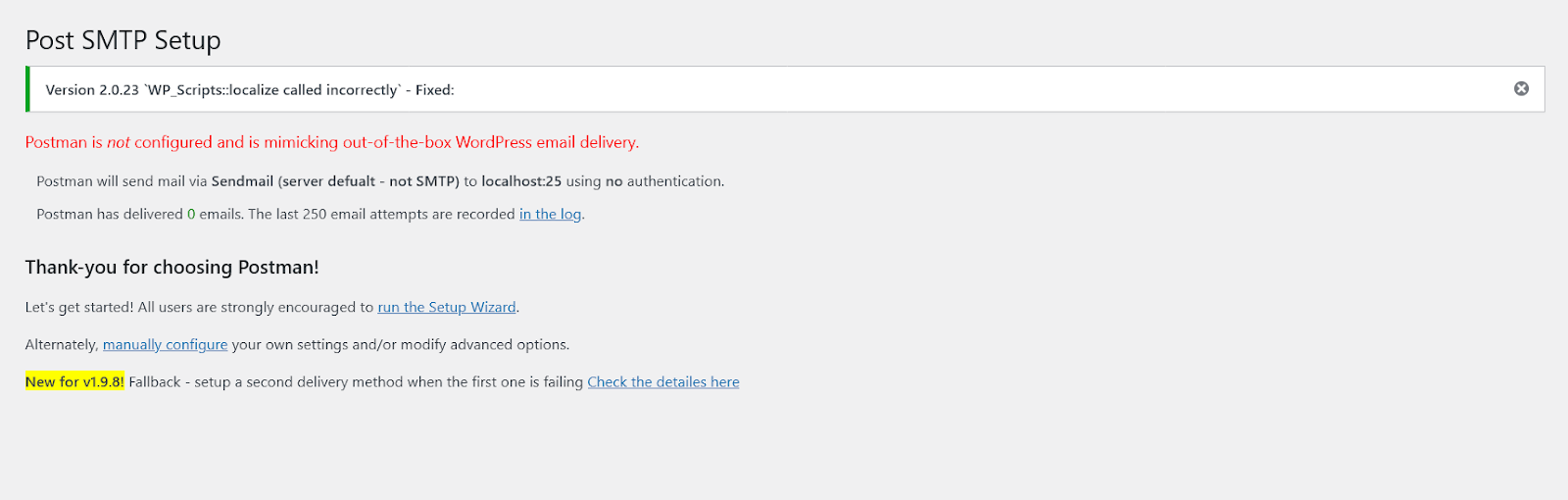Click 'The last 250 email attempts' text
This screenshot has height=500, width=1568.
click(340, 215)
